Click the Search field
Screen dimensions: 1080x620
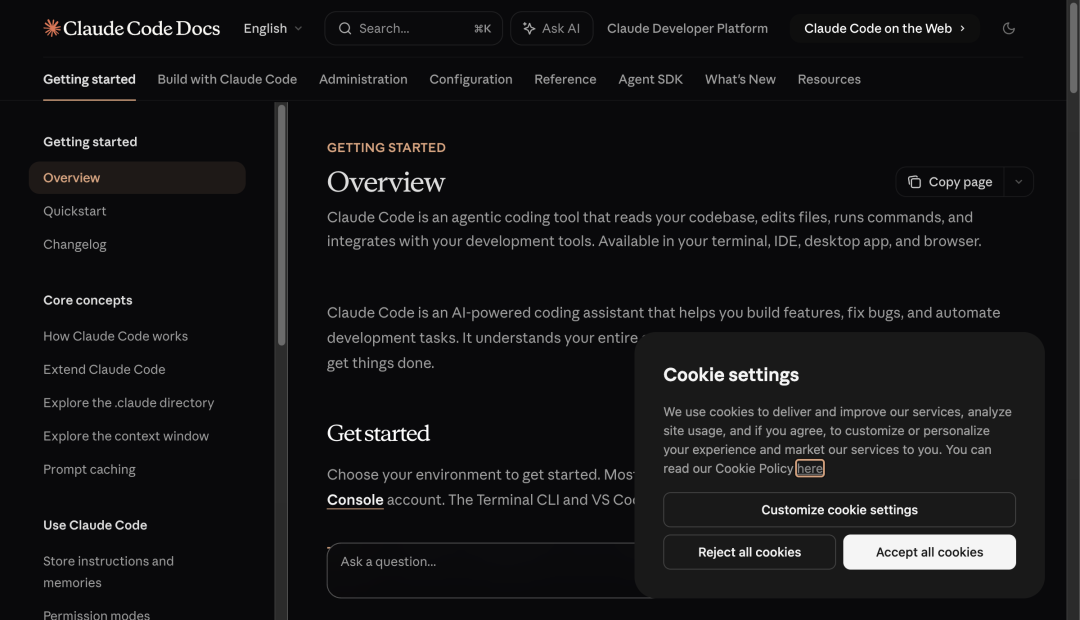[x=413, y=28]
